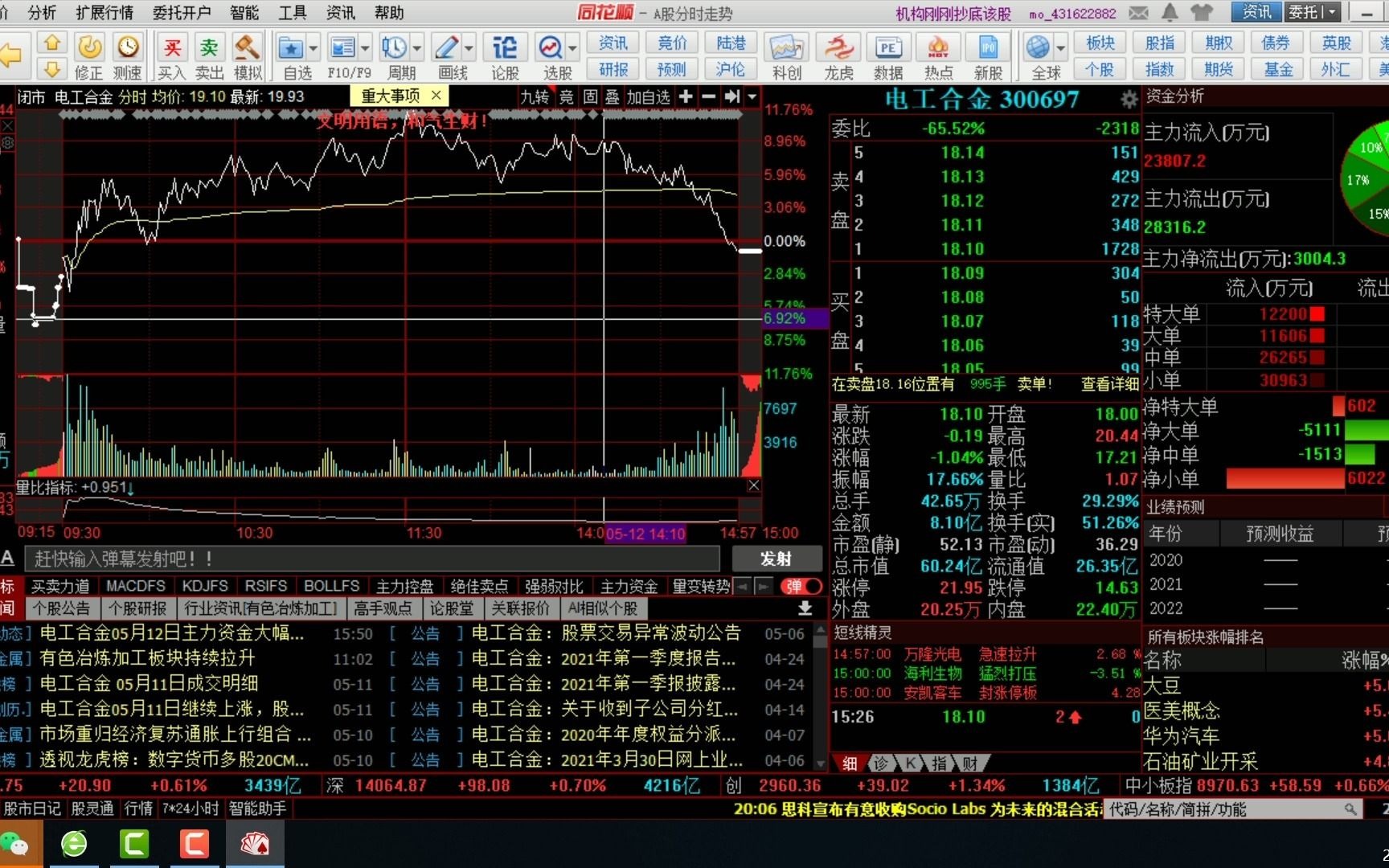The width and height of the screenshot is (1389, 868).
Task: Click the down arrow navigation icon
Action: tap(52, 68)
